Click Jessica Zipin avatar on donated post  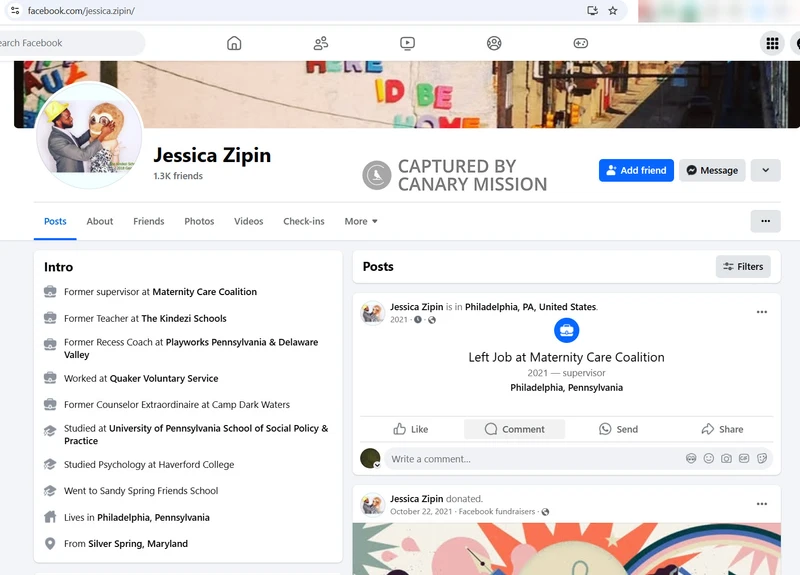coord(372,505)
